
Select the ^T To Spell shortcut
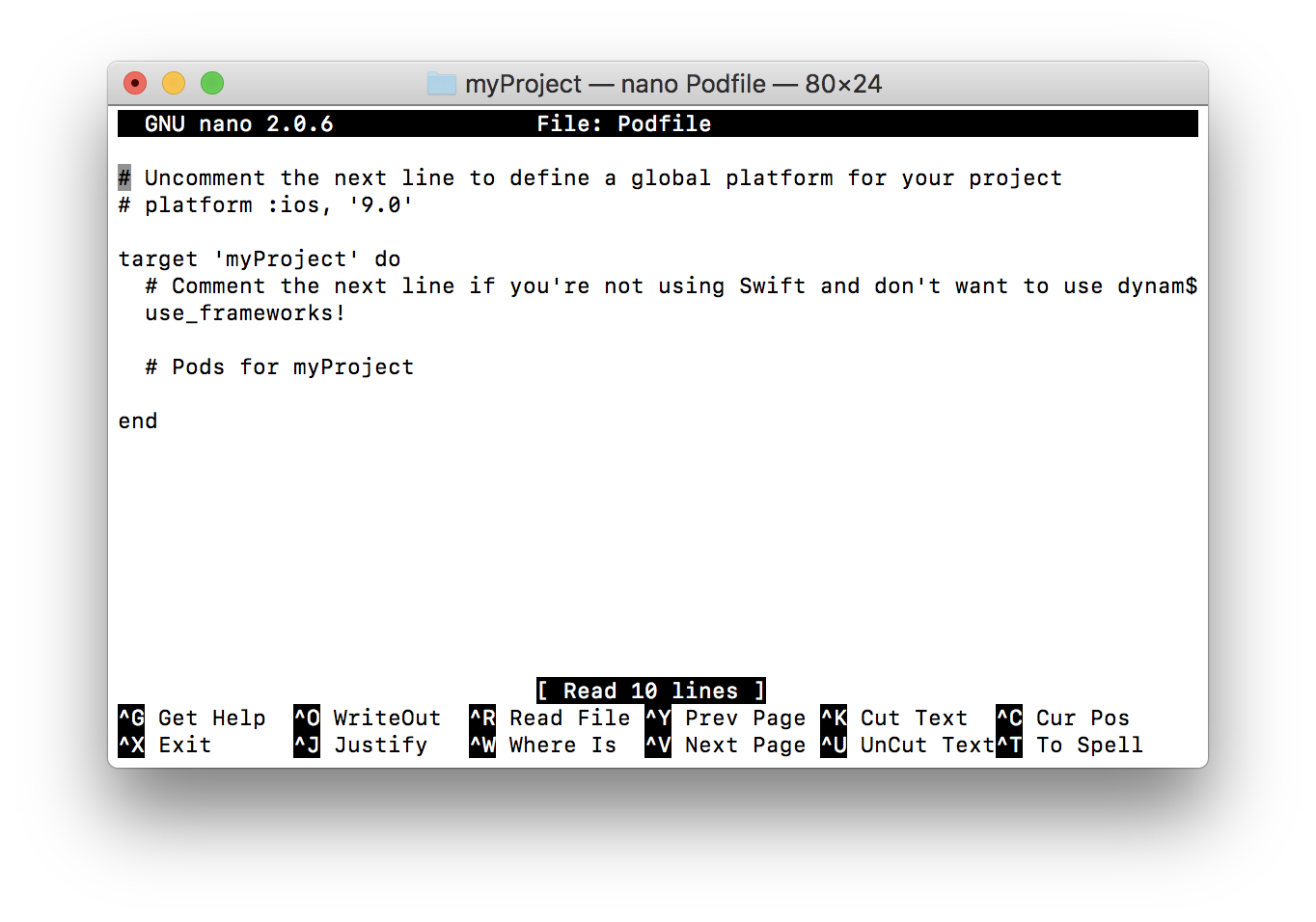click(1070, 746)
